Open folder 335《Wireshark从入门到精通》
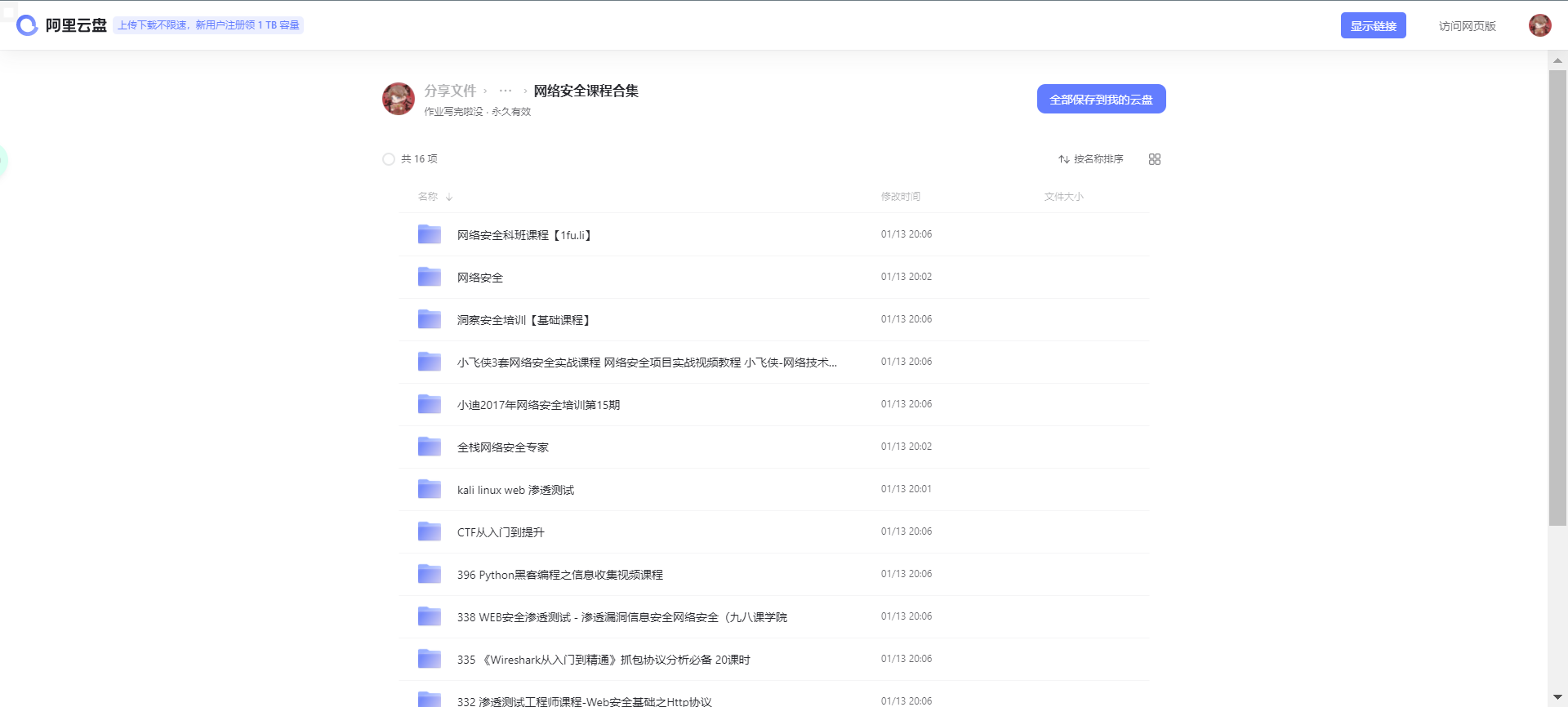Image resolution: width=1568 pixels, height=707 pixels. point(604,660)
